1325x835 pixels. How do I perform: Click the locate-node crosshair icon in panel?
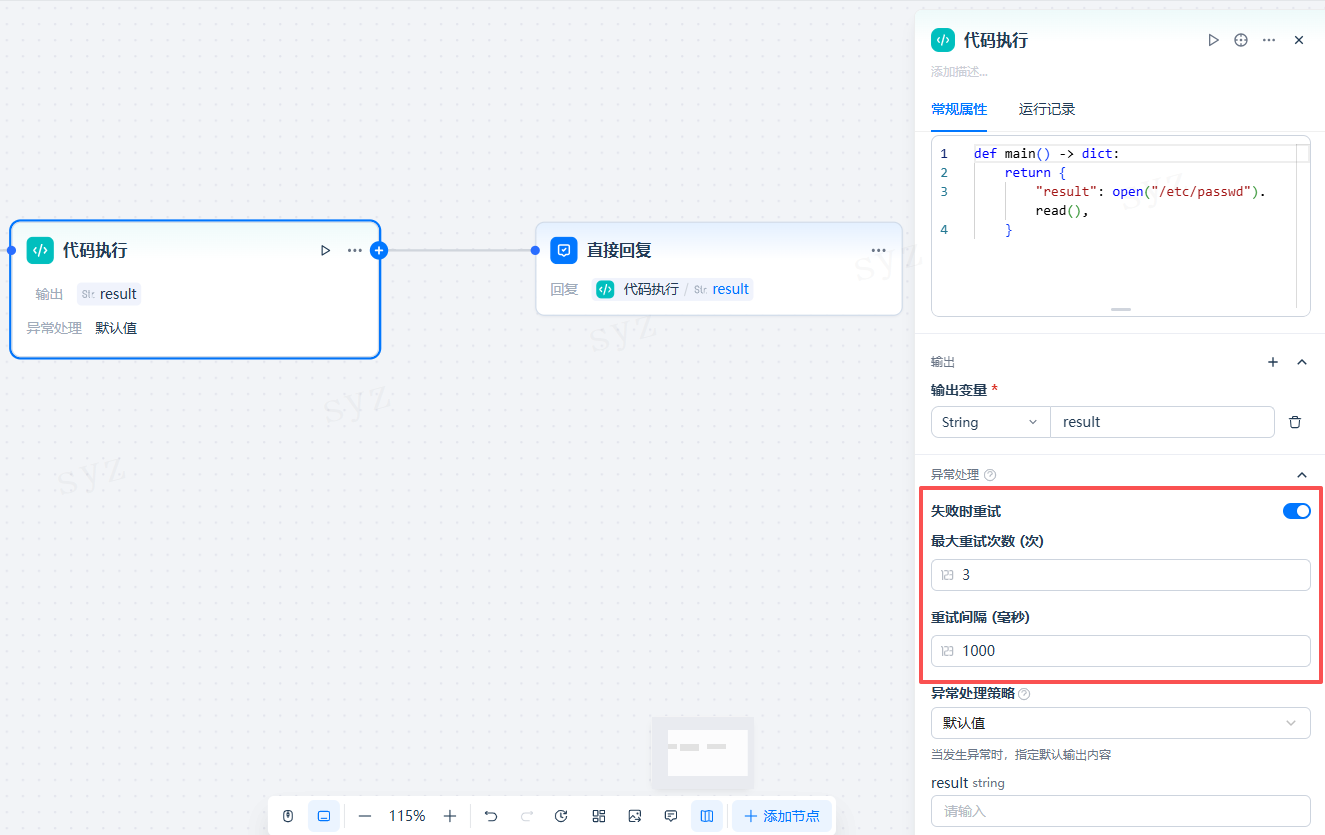coord(1241,40)
